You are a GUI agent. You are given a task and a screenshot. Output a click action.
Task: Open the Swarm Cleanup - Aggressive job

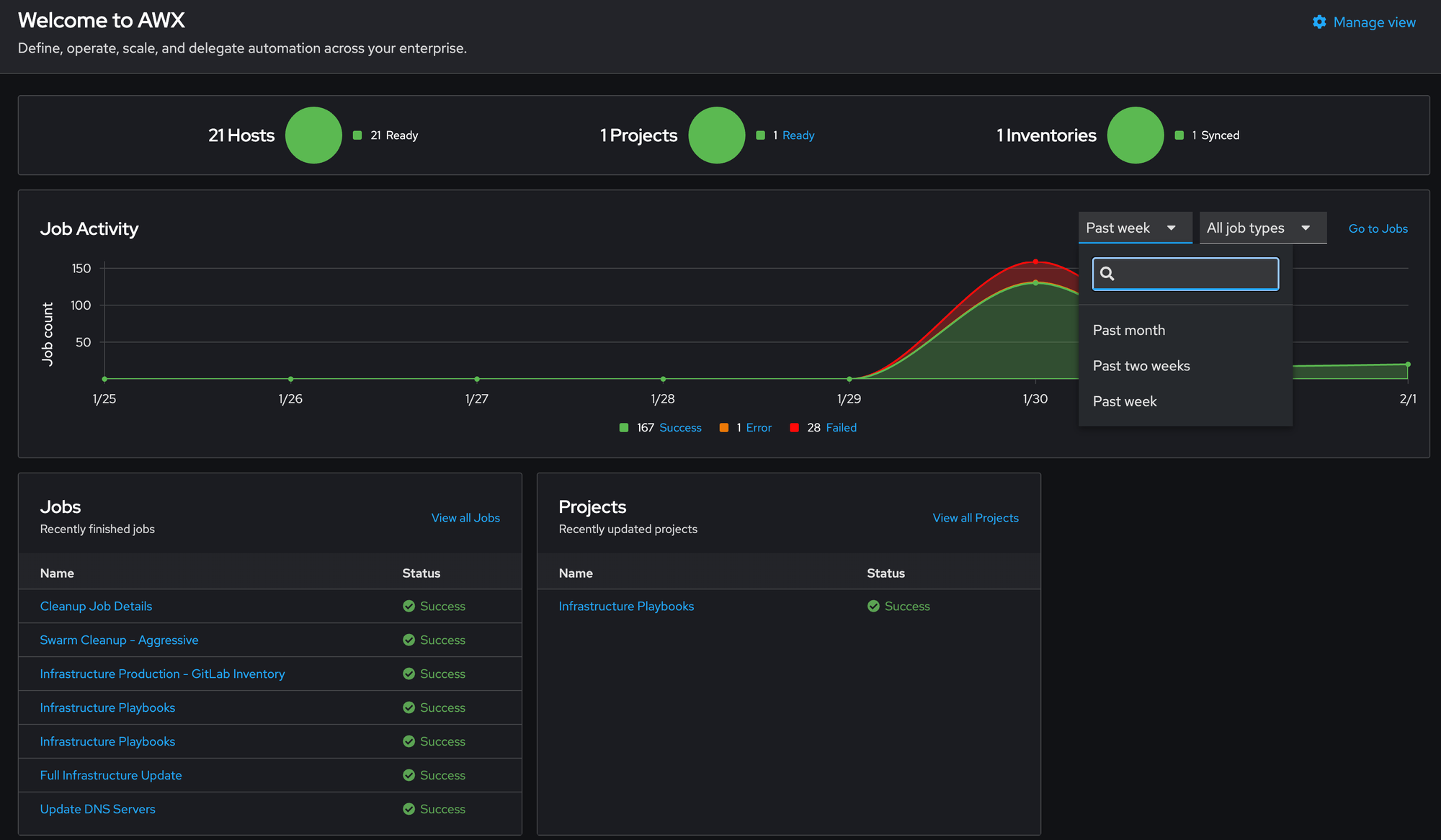pos(119,640)
